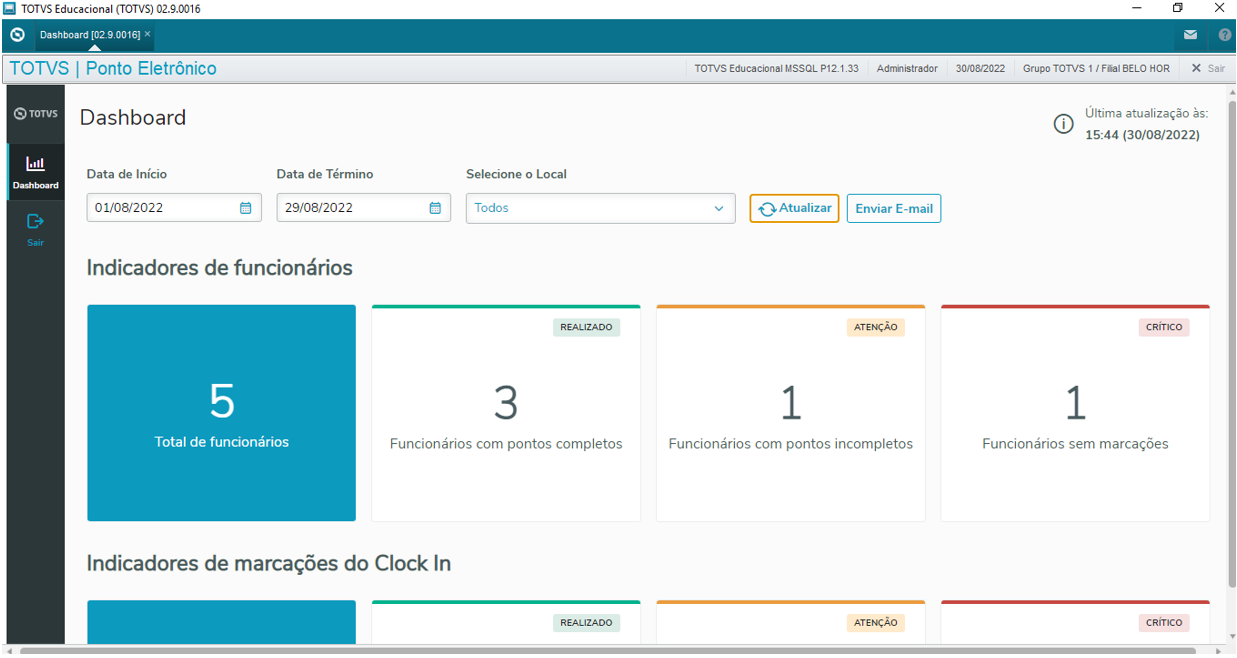Select Grupo TOTVS 1 / Filial BELO HOR
This screenshot has height=658, width=1237.
pos(1096,68)
